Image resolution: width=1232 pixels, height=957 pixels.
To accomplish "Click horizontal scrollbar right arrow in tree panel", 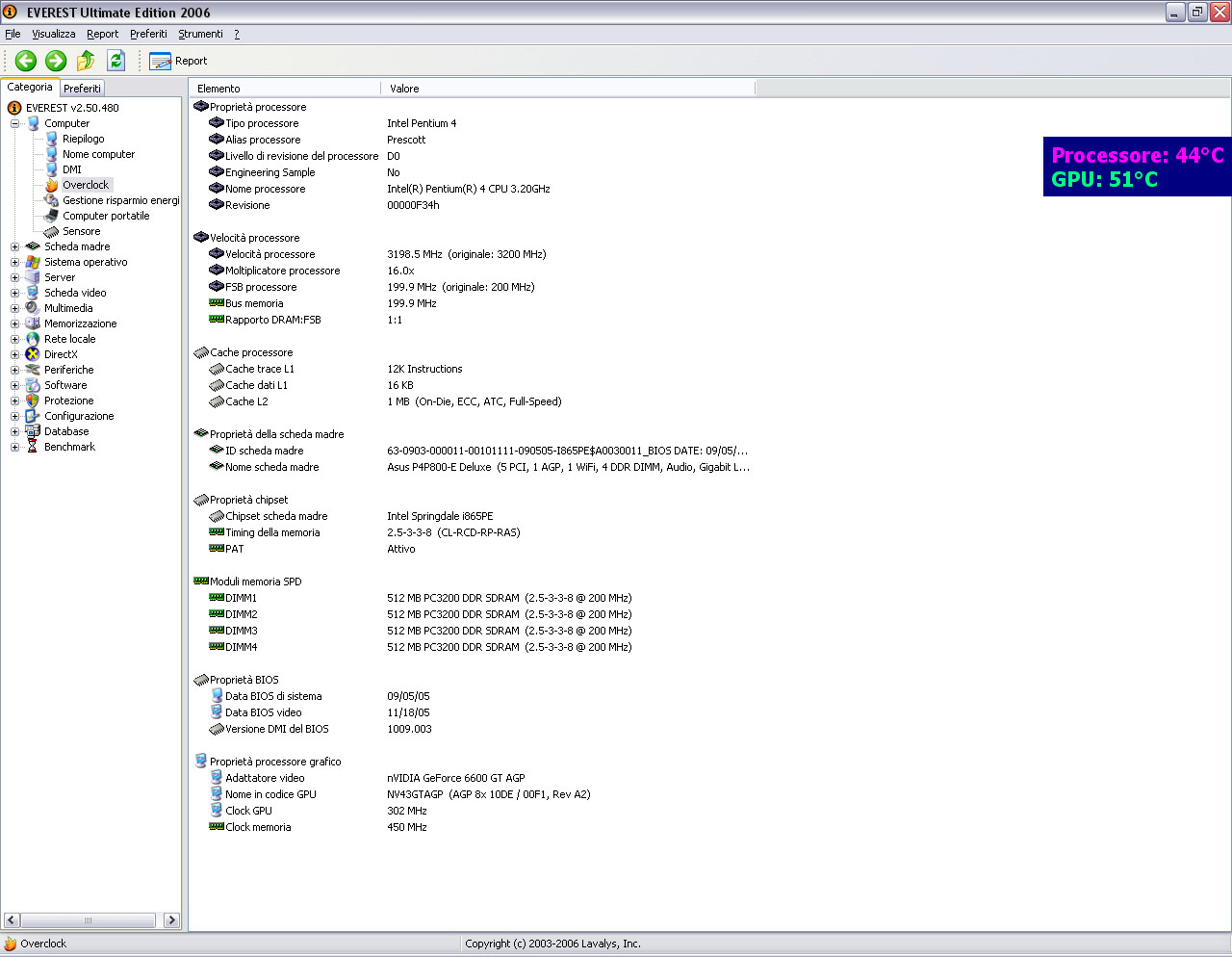I will point(171,920).
